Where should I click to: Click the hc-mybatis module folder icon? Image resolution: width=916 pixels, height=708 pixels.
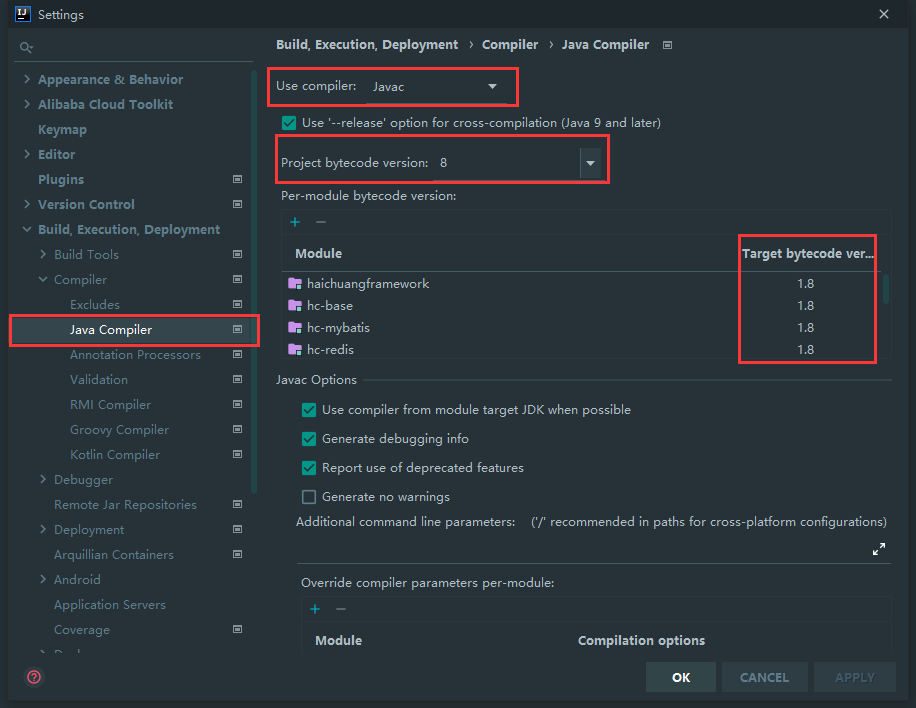(x=295, y=328)
